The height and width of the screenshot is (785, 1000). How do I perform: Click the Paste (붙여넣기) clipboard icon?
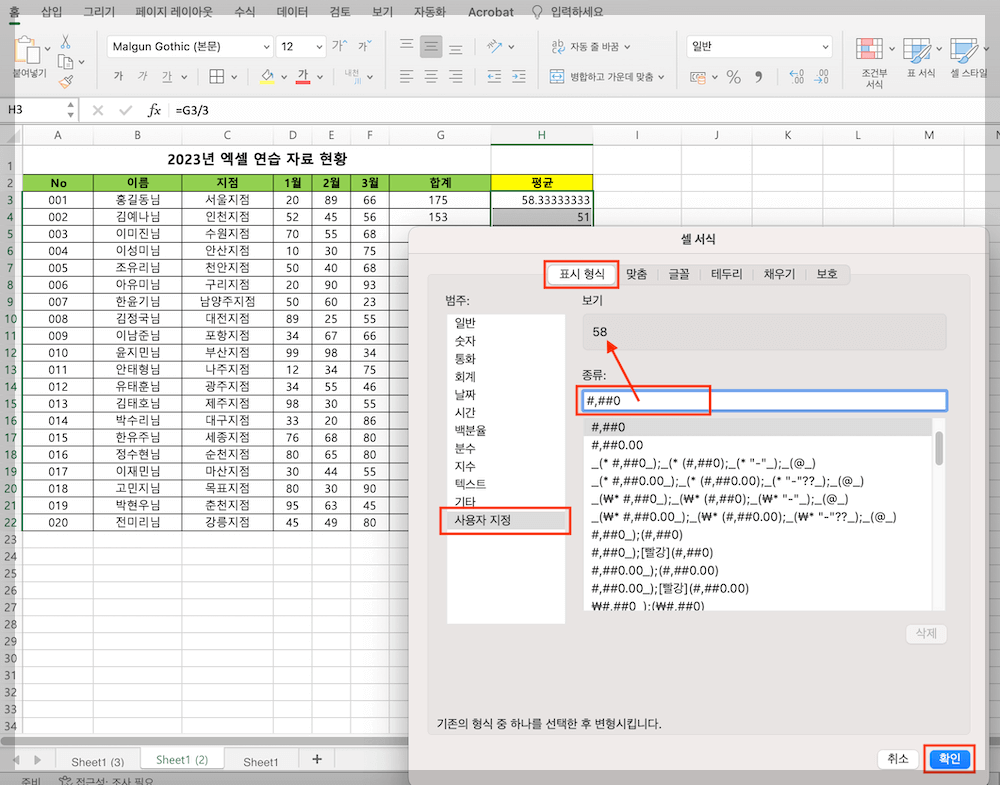[27, 50]
